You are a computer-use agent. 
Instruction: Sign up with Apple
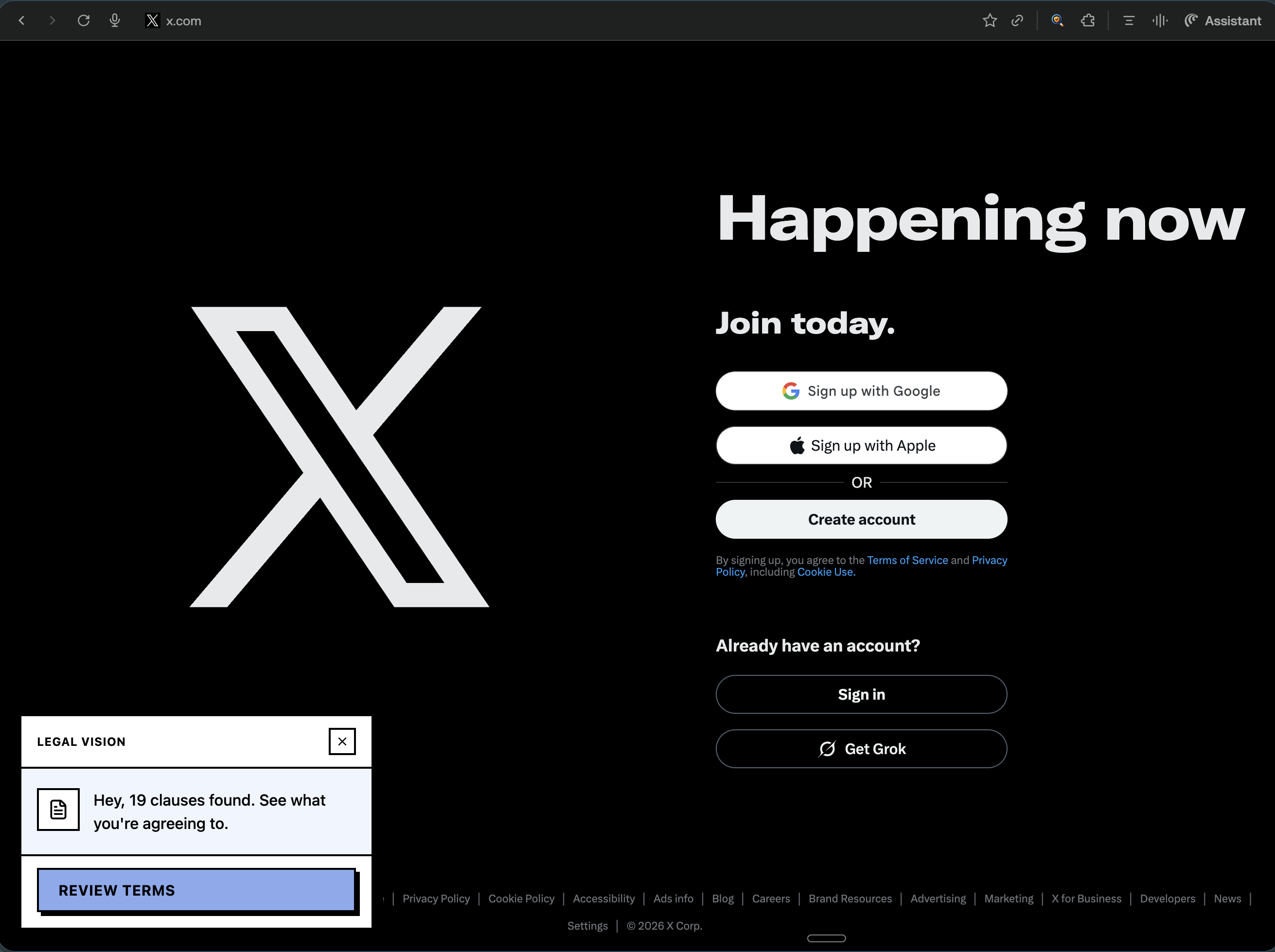click(861, 445)
